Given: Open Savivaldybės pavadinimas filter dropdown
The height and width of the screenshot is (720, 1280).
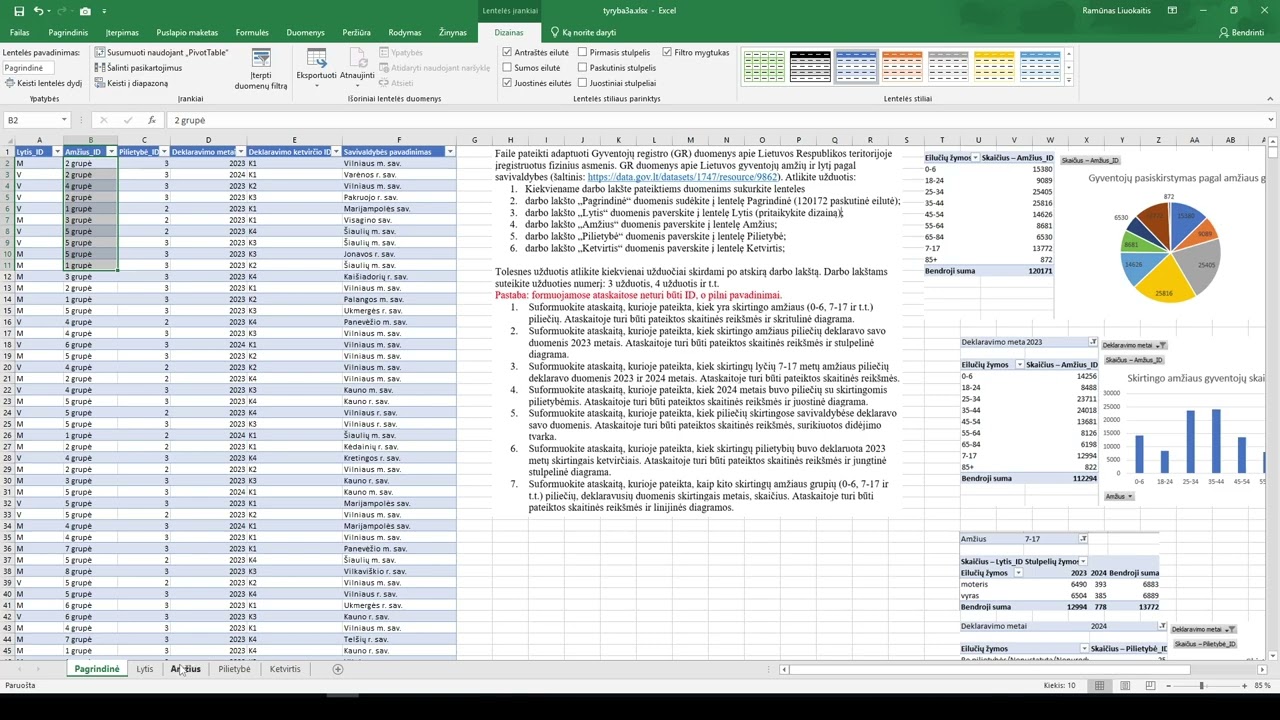Looking at the screenshot, I should coord(450,152).
